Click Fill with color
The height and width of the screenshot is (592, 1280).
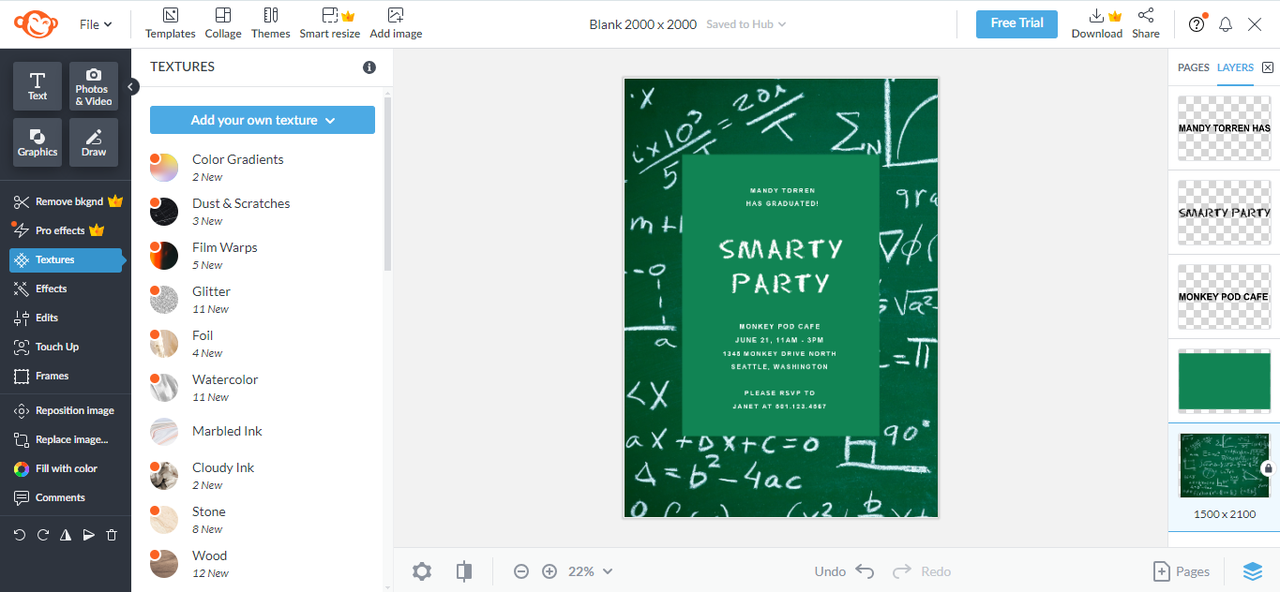click(55, 469)
